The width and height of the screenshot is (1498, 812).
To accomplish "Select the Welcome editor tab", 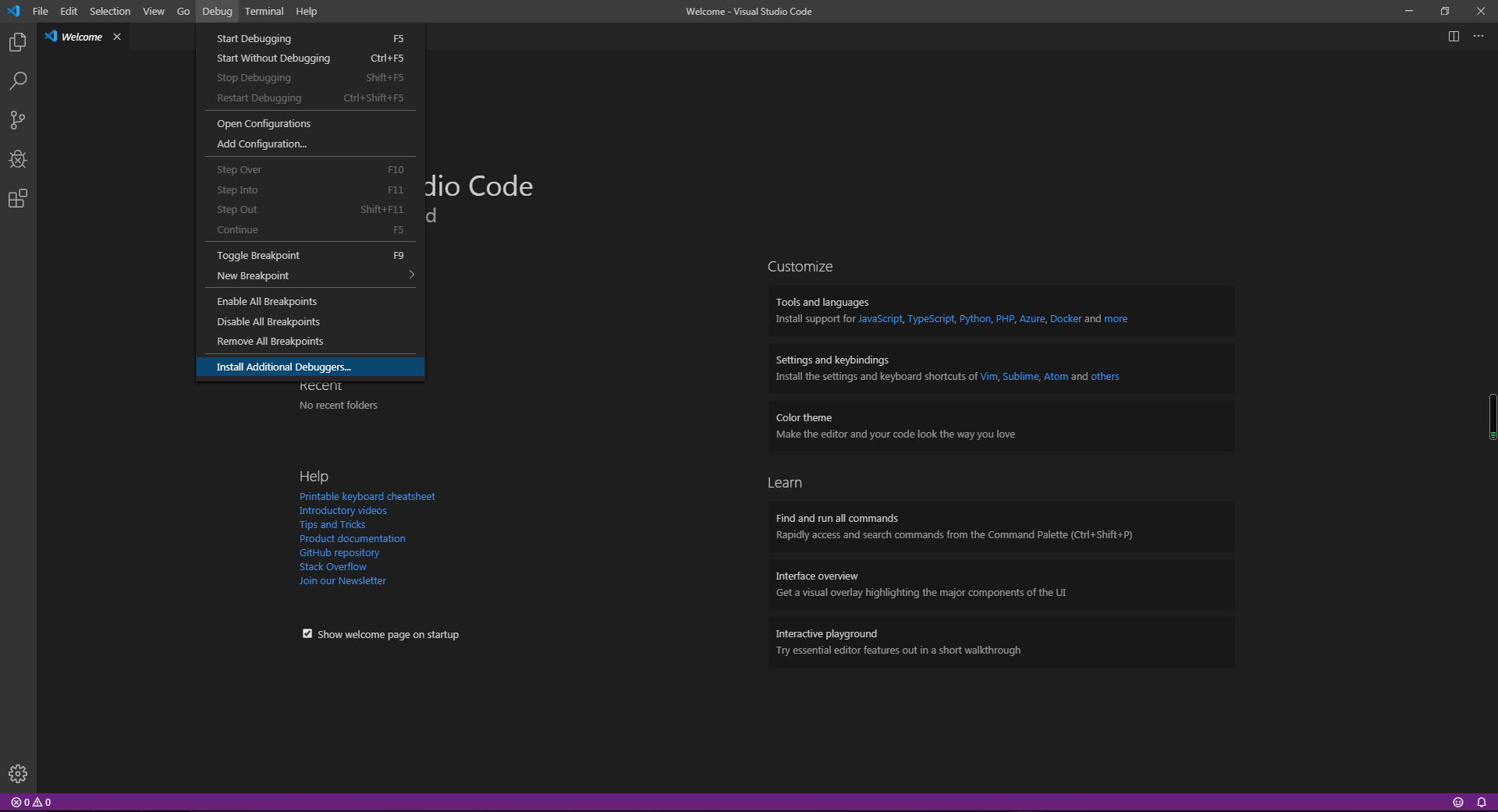I will [x=83, y=37].
